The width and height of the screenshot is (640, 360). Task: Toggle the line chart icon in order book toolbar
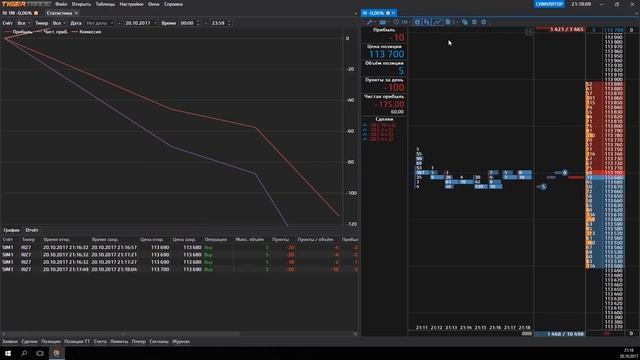(437, 22)
